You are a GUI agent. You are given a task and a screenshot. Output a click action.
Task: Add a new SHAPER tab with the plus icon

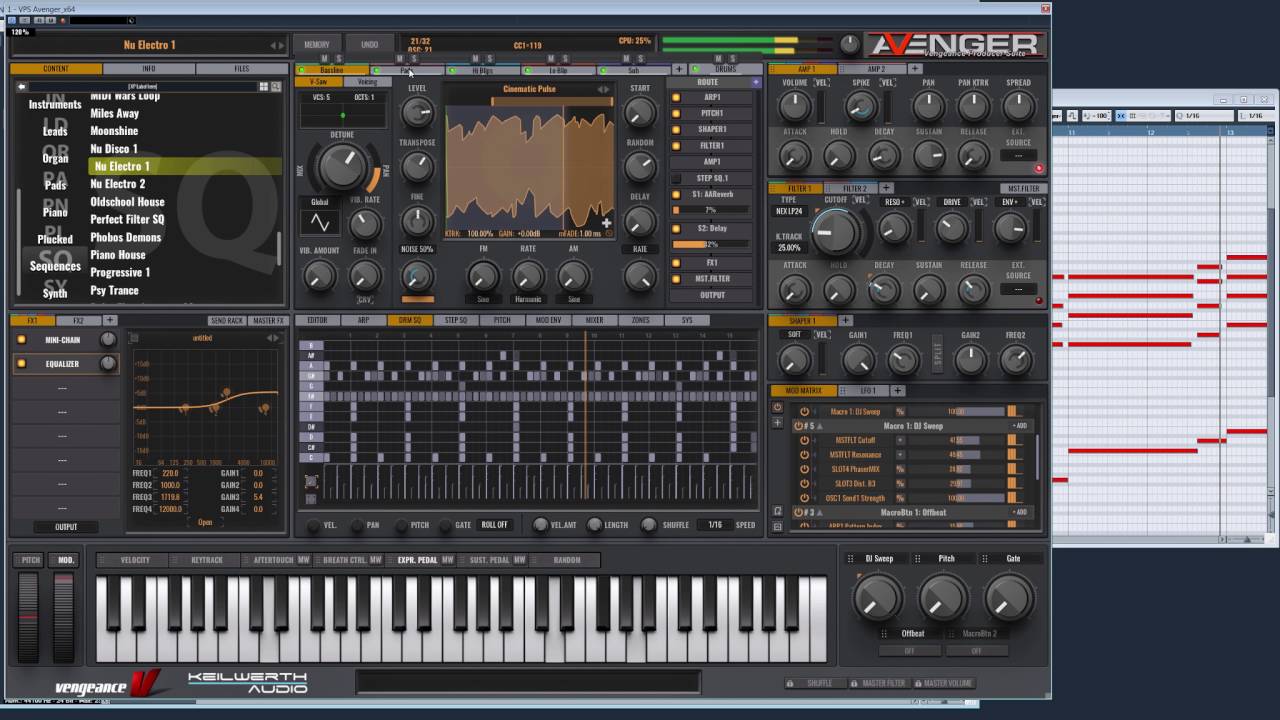click(x=845, y=321)
